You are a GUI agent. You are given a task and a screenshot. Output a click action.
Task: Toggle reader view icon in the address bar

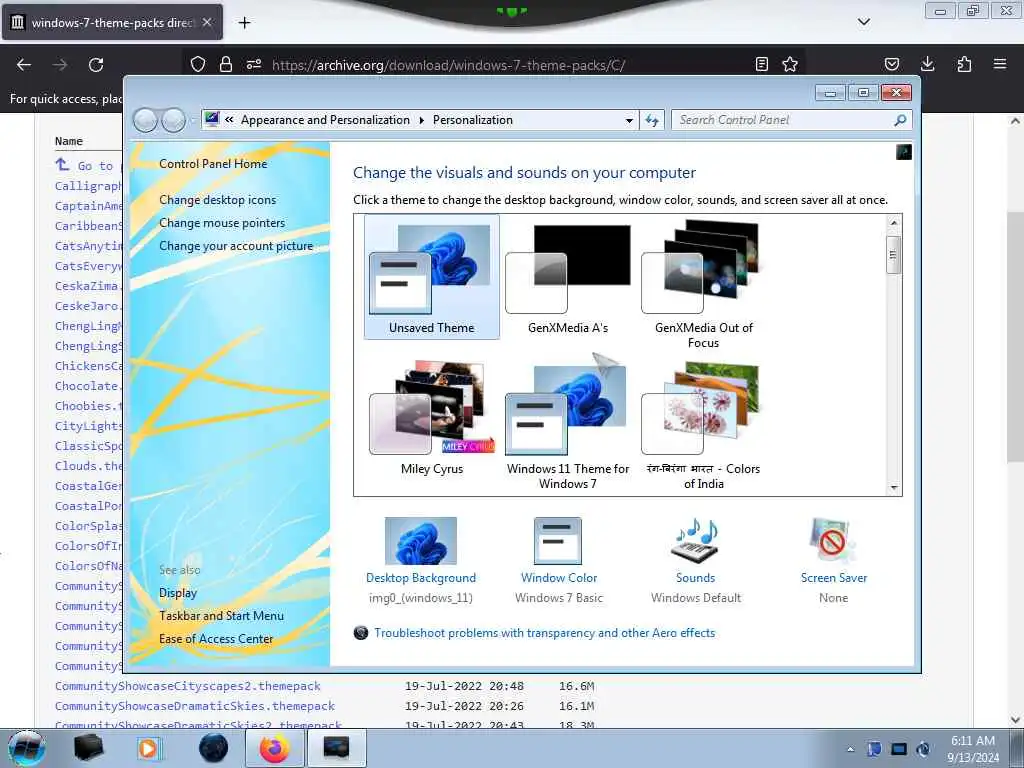[761, 64]
